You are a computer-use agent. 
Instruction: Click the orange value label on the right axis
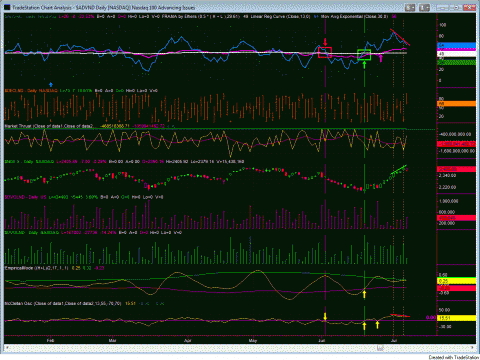coord(456,104)
